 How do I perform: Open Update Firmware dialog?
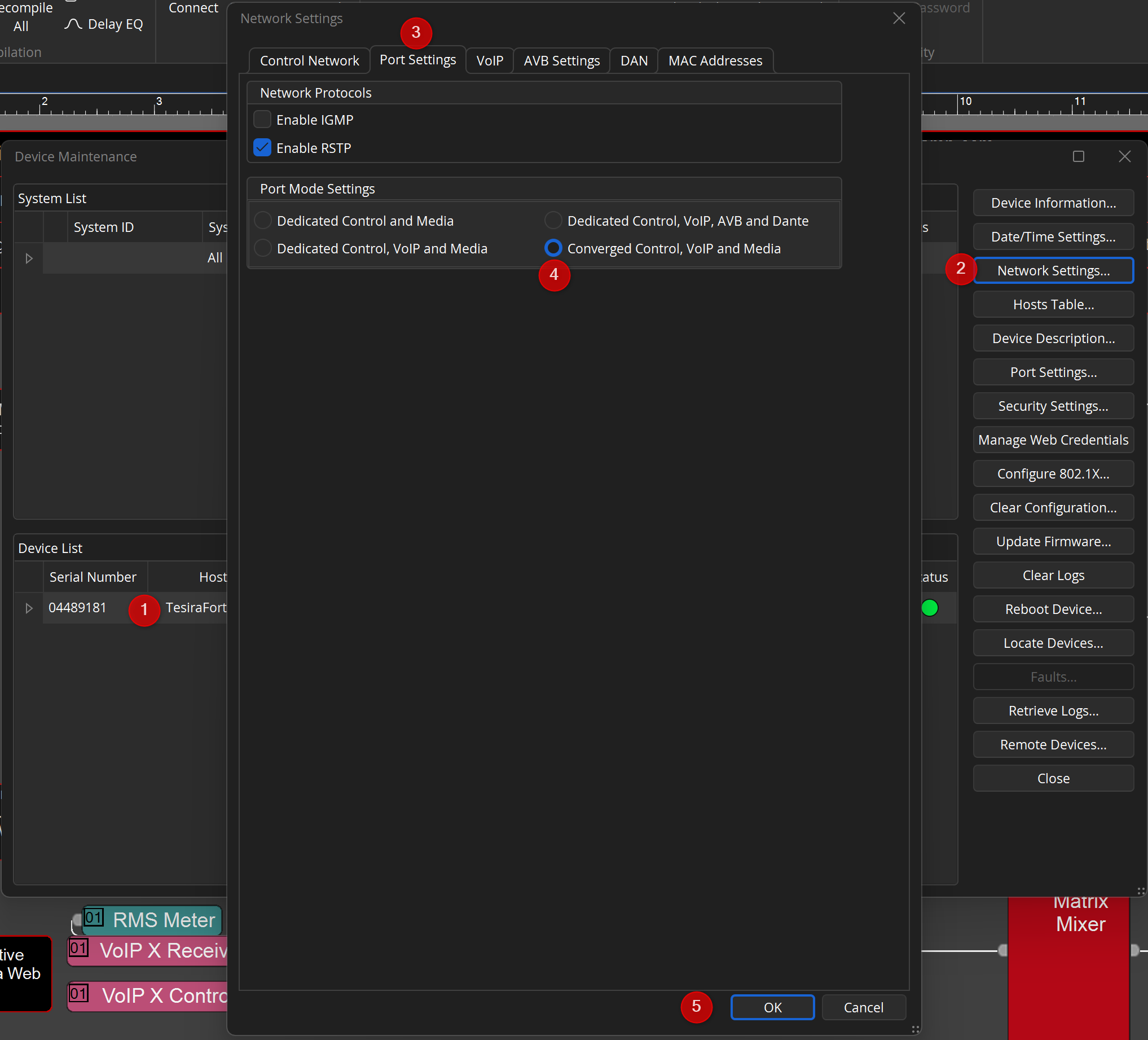1053,542
